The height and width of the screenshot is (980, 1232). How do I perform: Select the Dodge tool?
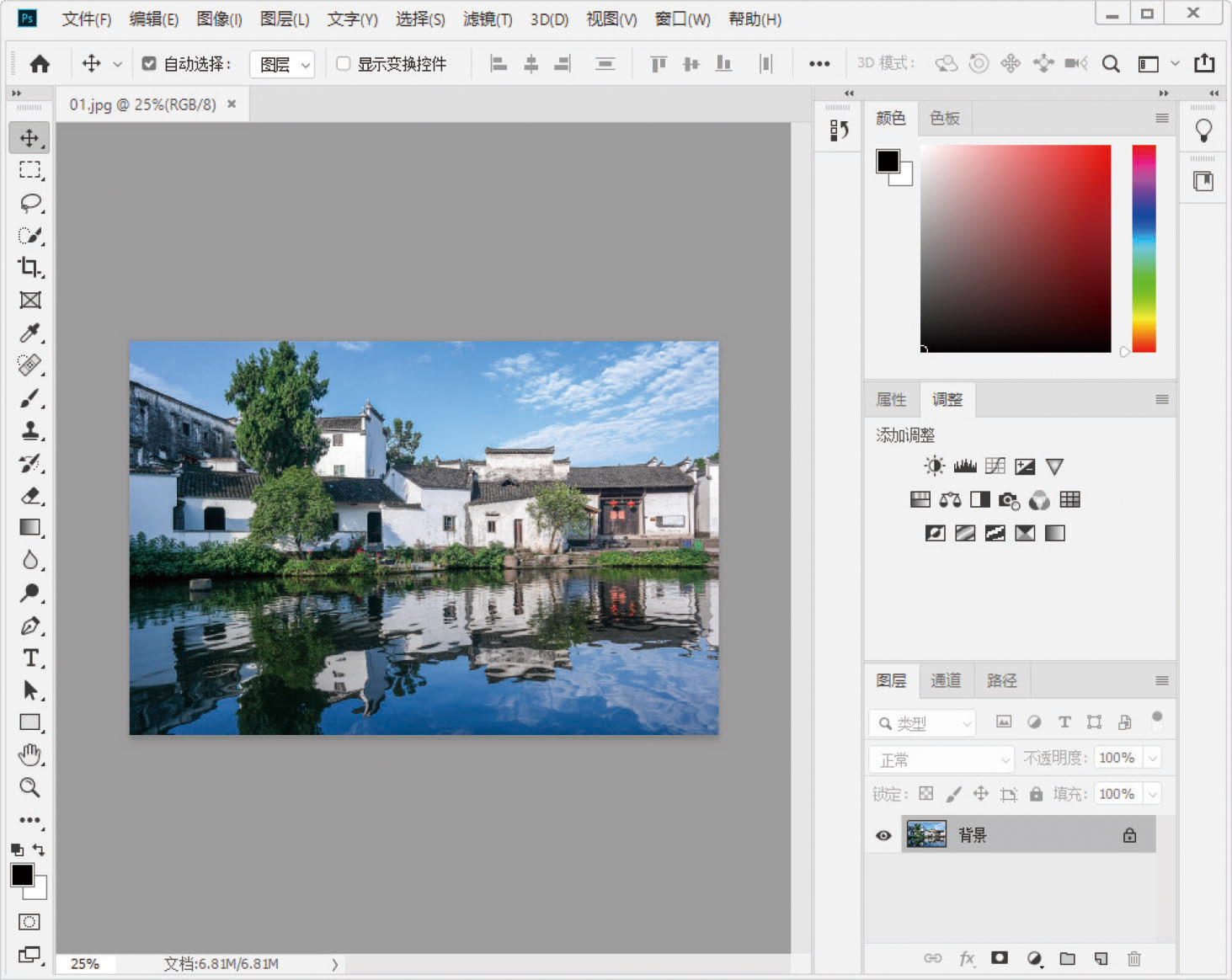point(29,593)
